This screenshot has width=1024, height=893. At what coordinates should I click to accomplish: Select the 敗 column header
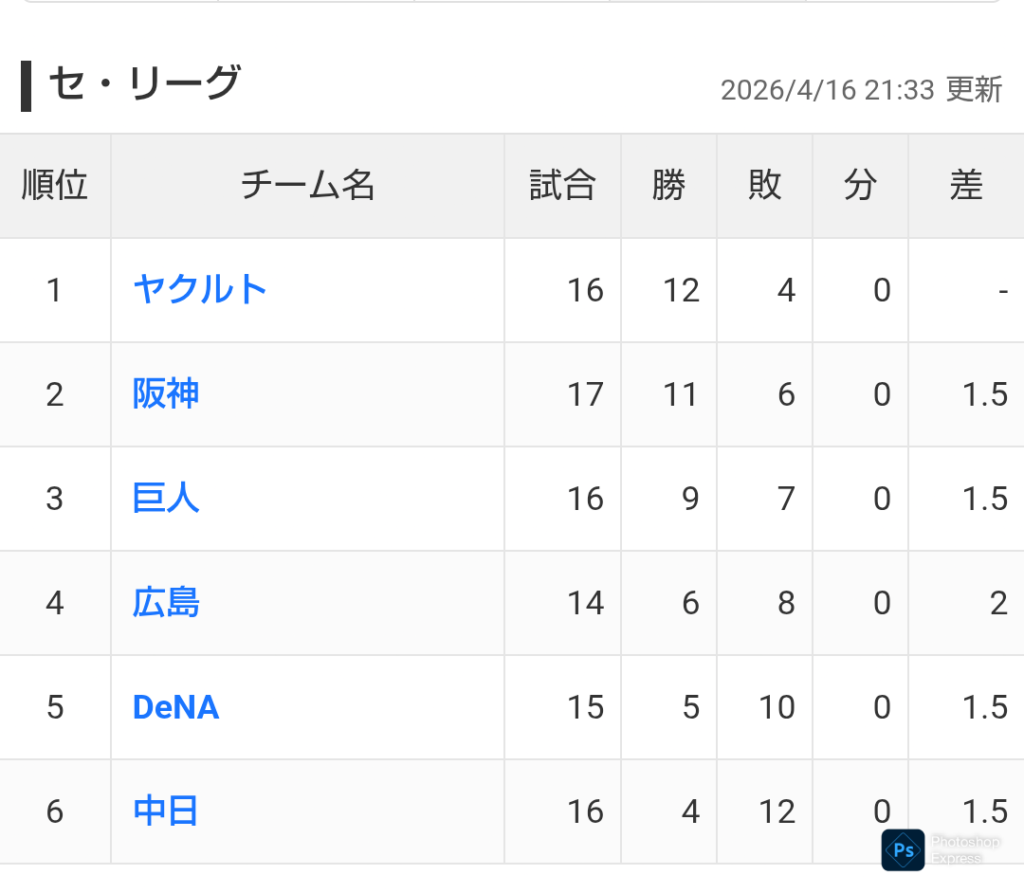click(x=765, y=186)
